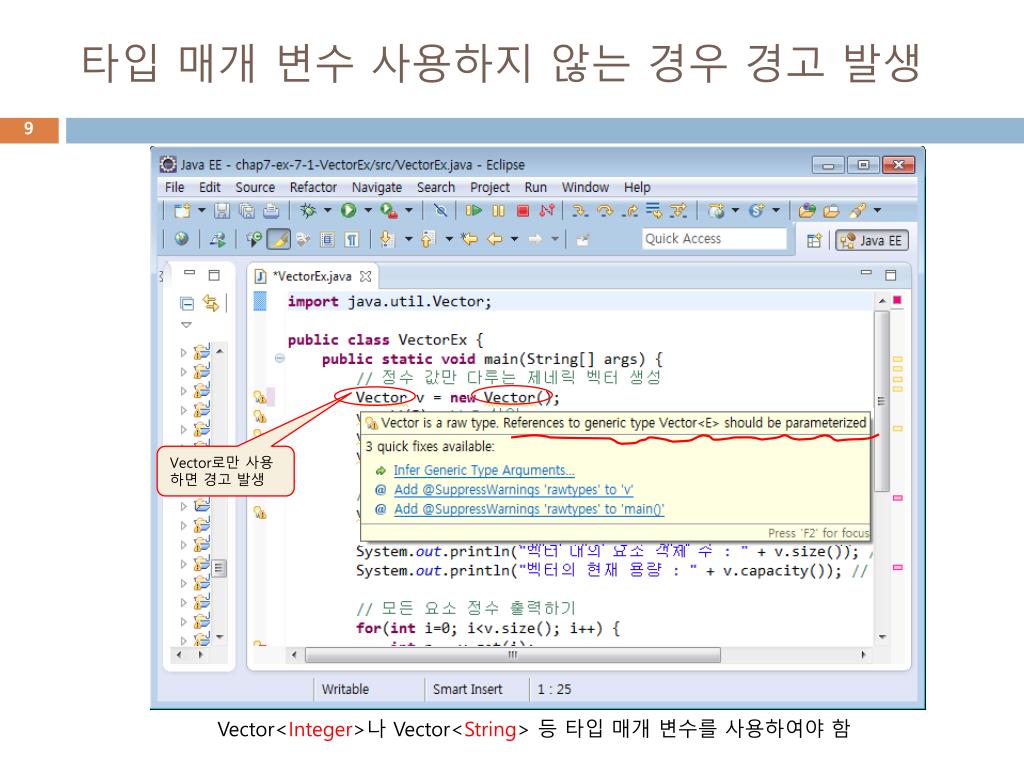The height and width of the screenshot is (768, 1024).
Task: Click the Disconnect debug icon
Action: pyautogui.click(x=547, y=210)
